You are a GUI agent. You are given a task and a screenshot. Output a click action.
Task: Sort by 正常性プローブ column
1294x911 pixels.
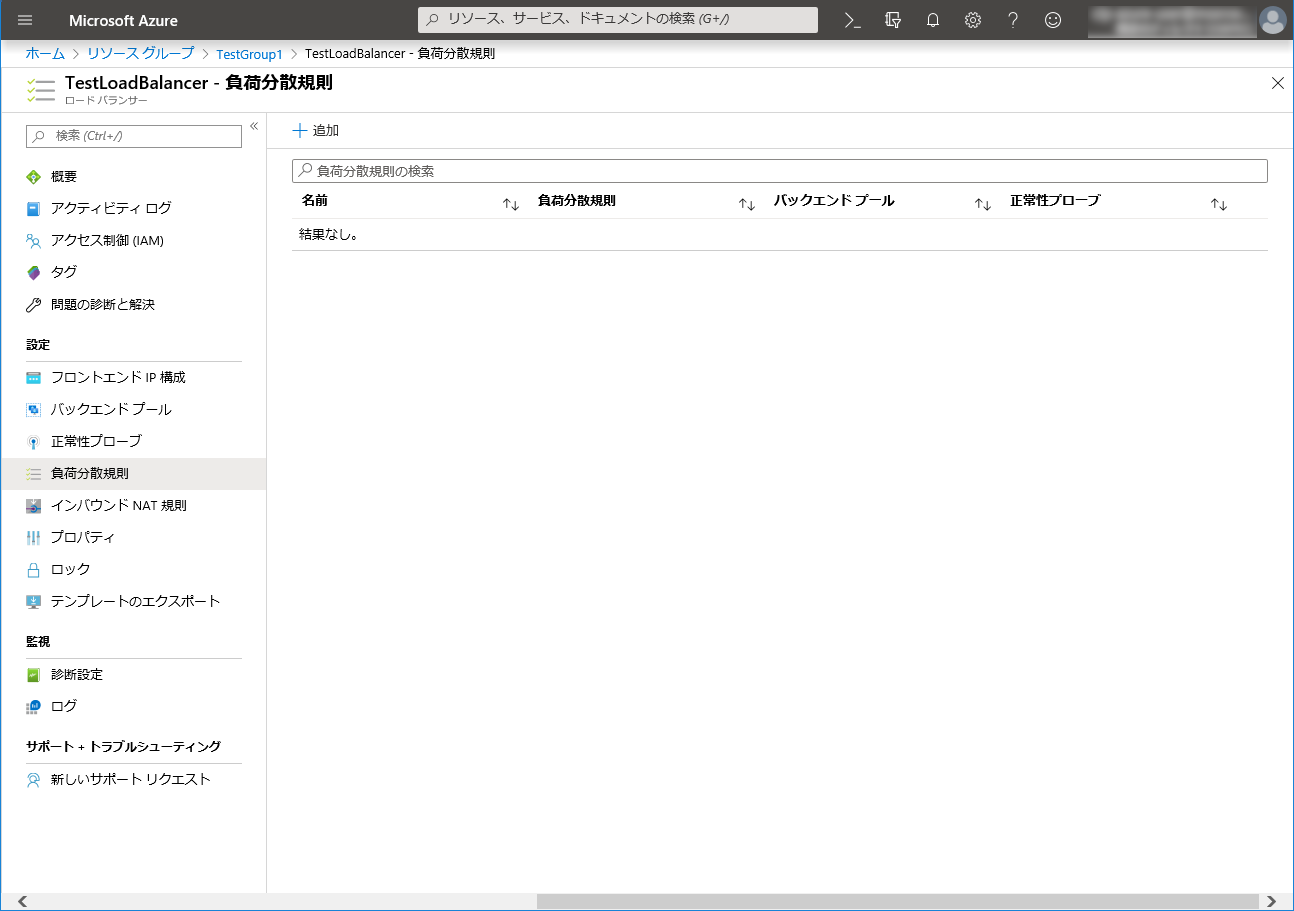tap(1218, 204)
